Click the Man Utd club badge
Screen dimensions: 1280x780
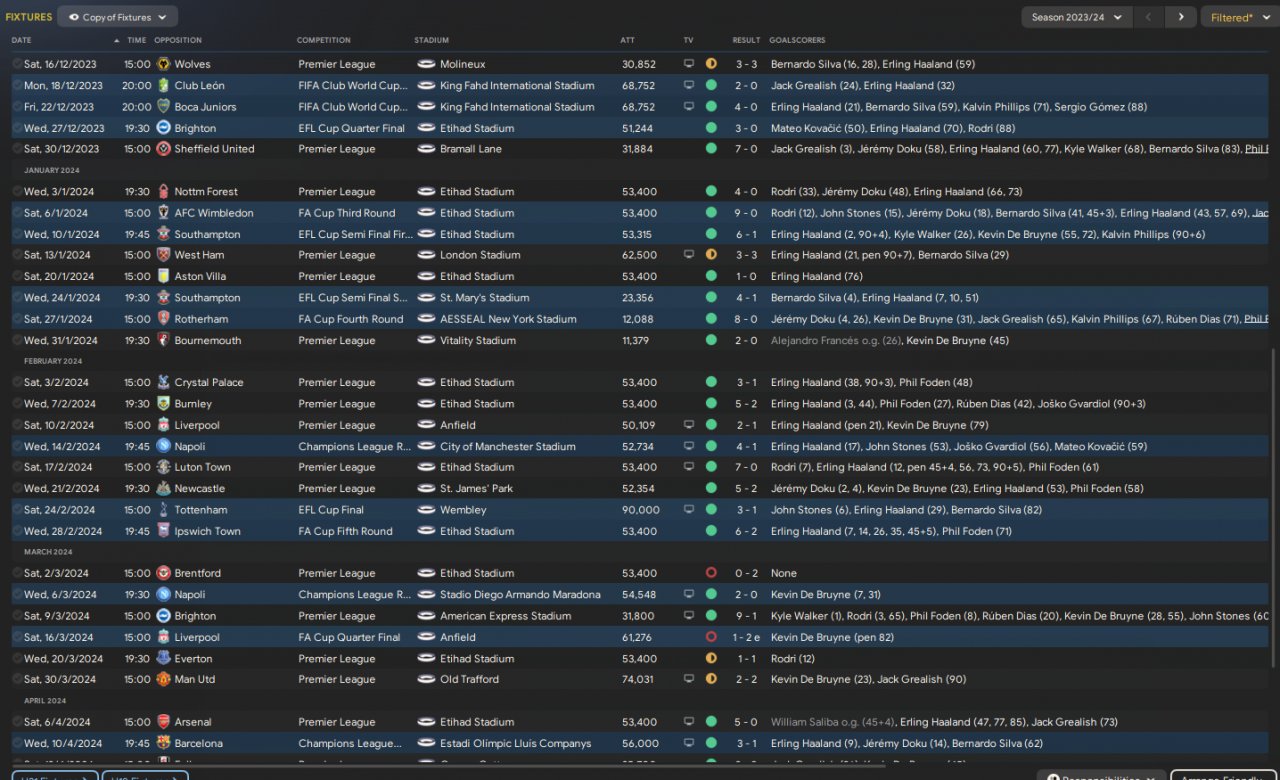pyautogui.click(x=163, y=680)
